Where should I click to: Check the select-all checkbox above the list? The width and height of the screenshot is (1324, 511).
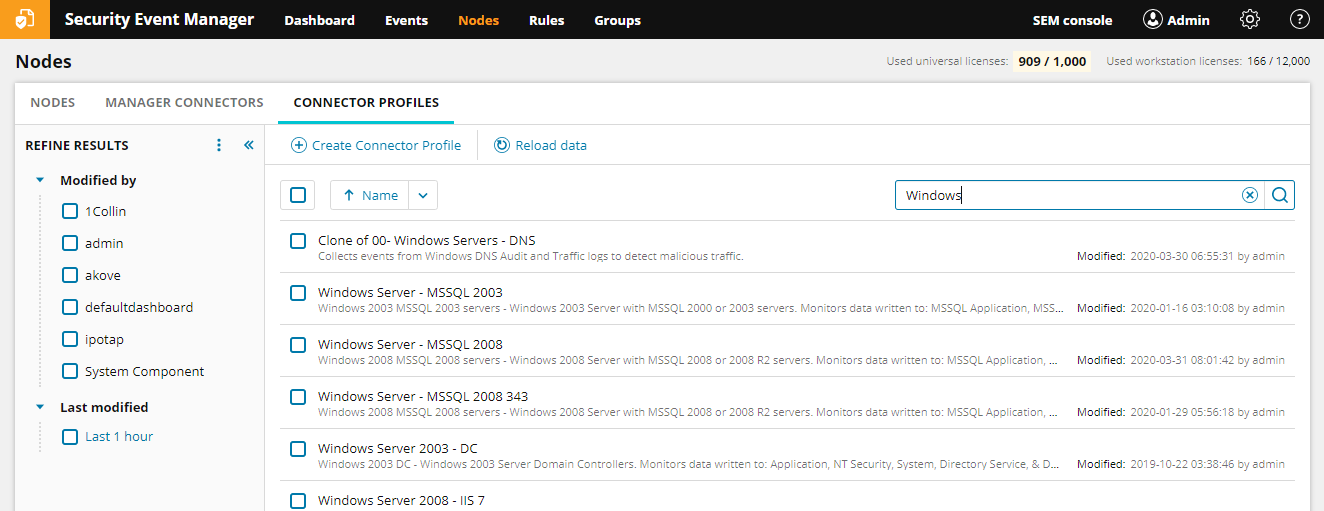[298, 195]
